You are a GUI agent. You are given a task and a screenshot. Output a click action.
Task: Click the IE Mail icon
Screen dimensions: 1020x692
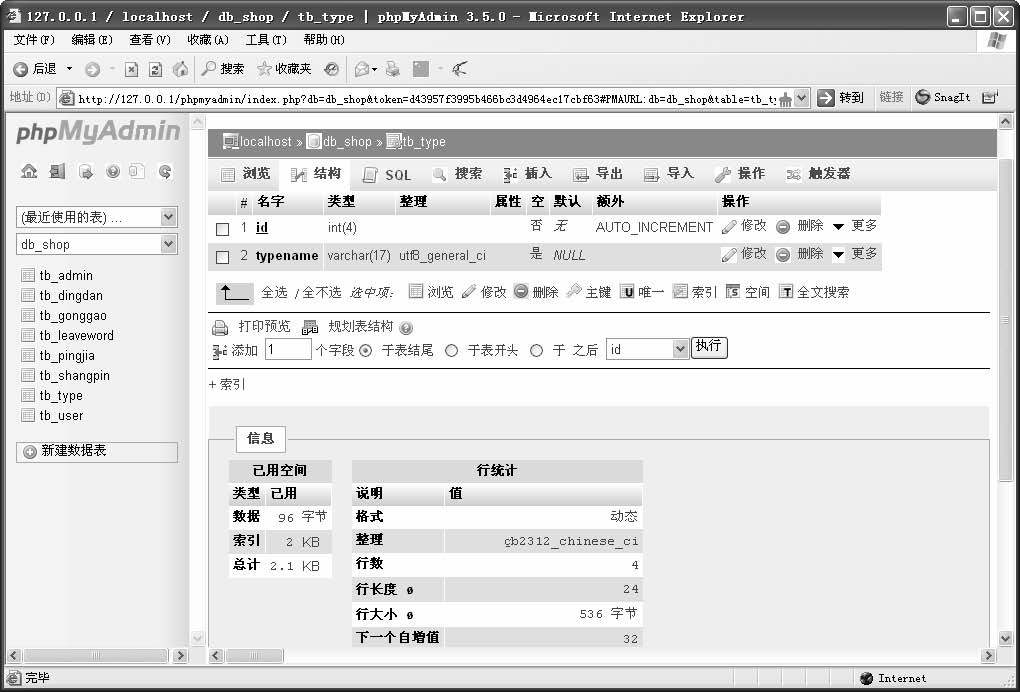[362, 69]
